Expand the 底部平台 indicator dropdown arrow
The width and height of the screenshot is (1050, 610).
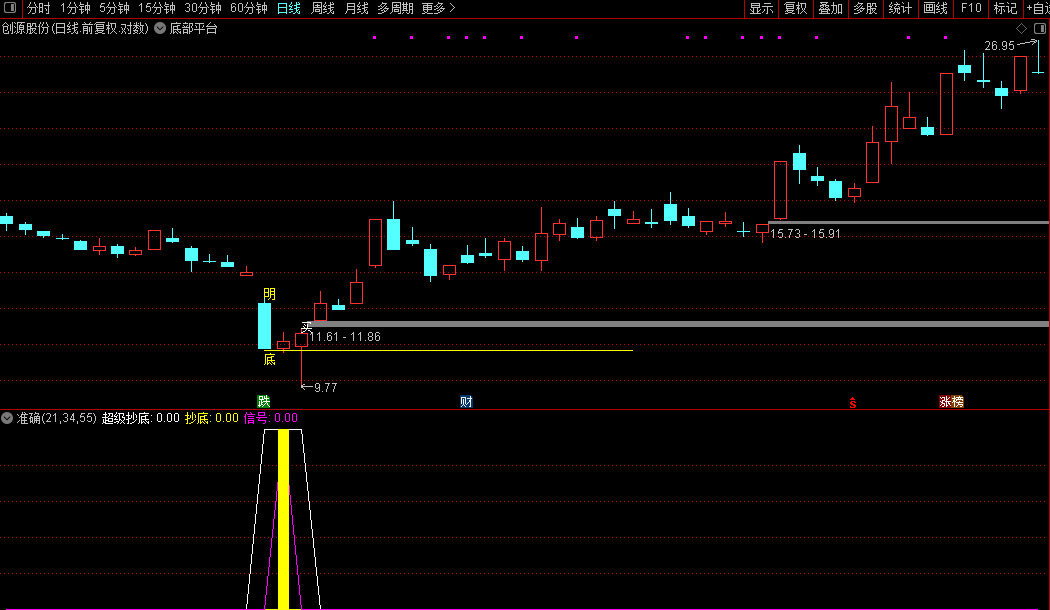click(160, 28)
